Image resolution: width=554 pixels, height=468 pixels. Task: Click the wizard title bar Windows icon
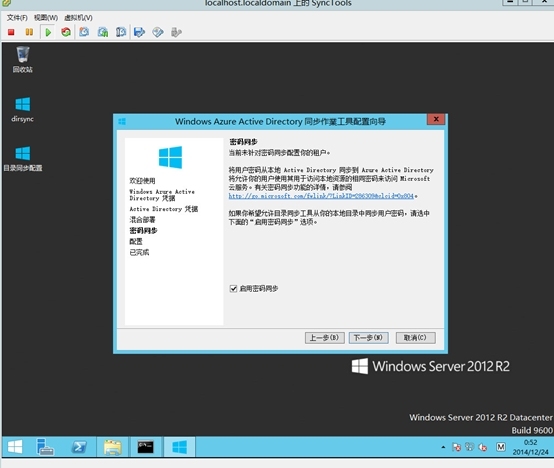click(122, 122)
